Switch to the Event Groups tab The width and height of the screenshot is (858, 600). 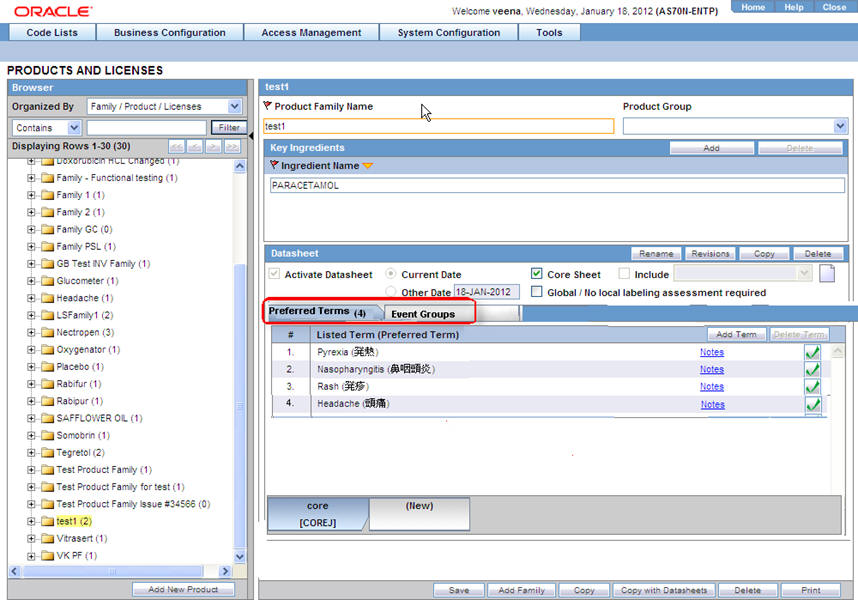pos(420,312)
